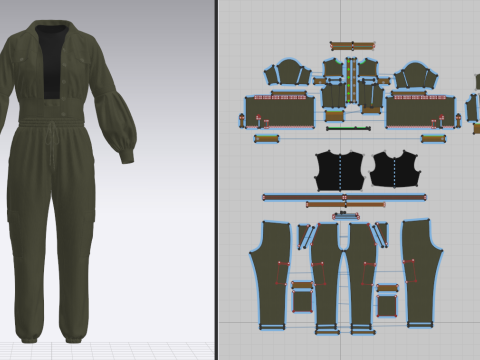Viewport: 480px width, 360px height.
Task: Select the small tab right of right sleeve
Action: click(x=458, y=120)
